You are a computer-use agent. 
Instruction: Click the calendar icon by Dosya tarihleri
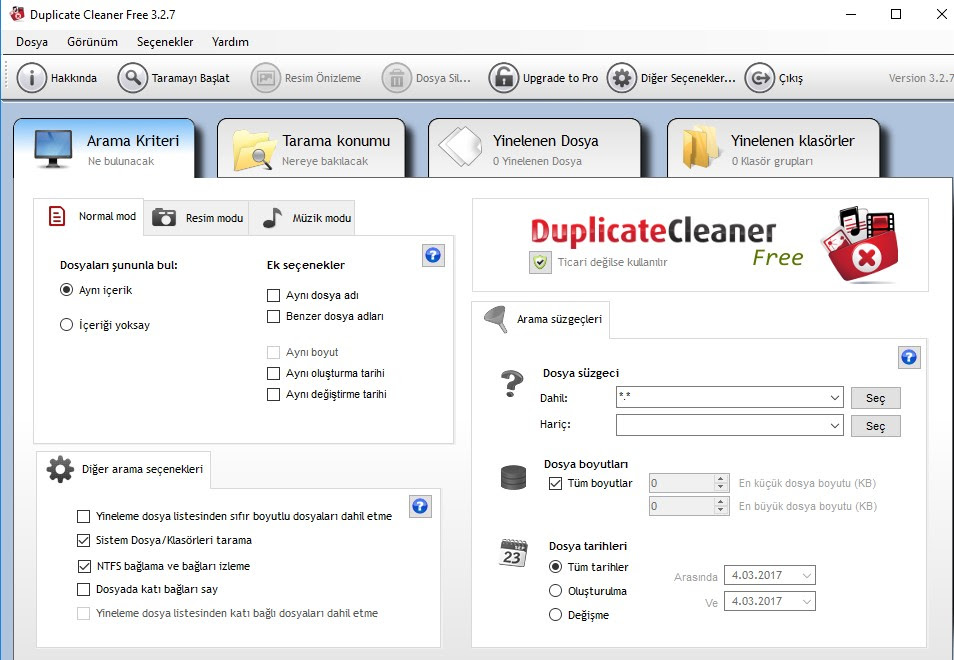513,552
